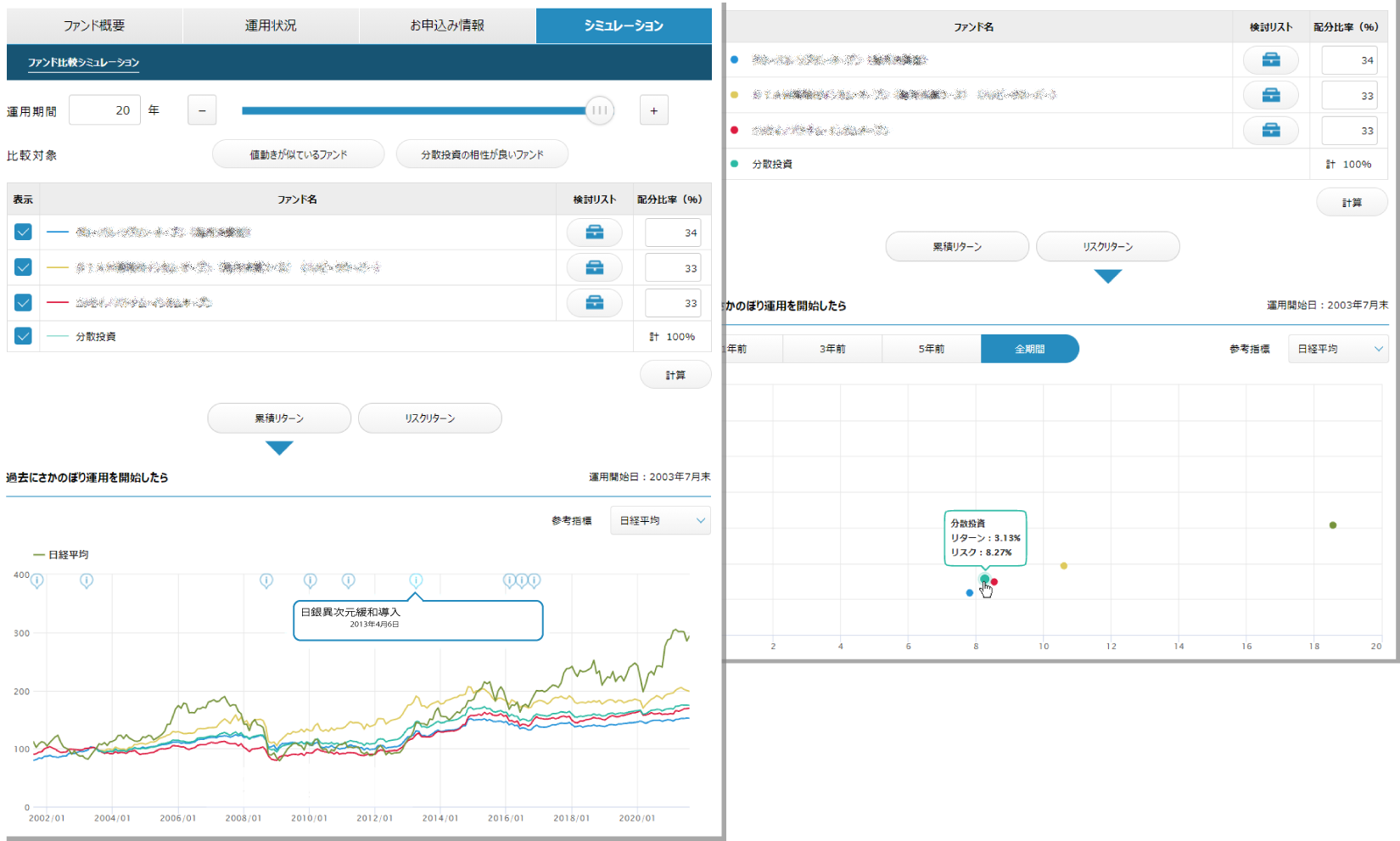Click the red fund dot on scatter chart
Image resolution: width=1400 pixels, height=841 pixels.
point(994,582)
